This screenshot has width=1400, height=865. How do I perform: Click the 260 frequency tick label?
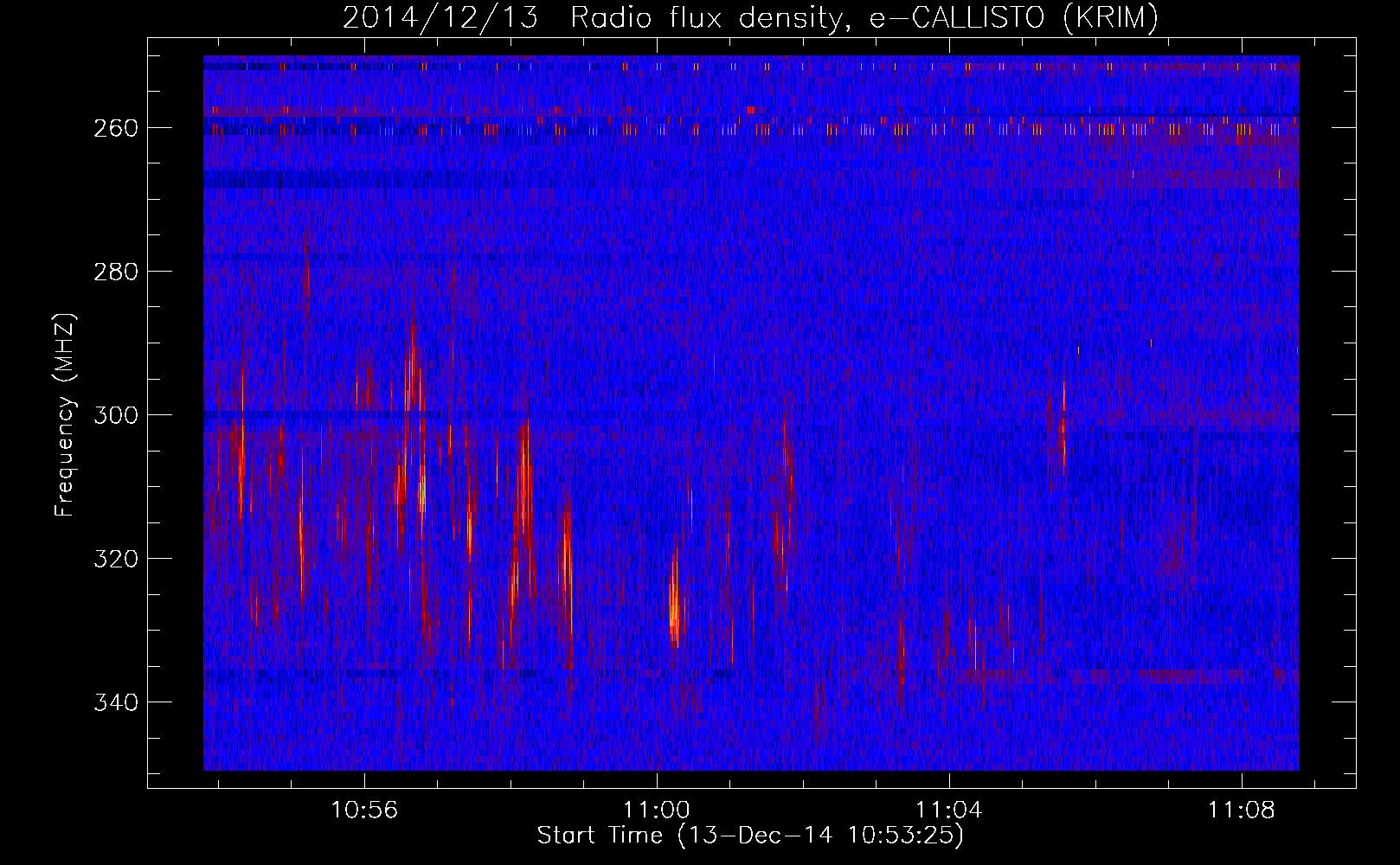pyautogui.click(x=115, y=128)
